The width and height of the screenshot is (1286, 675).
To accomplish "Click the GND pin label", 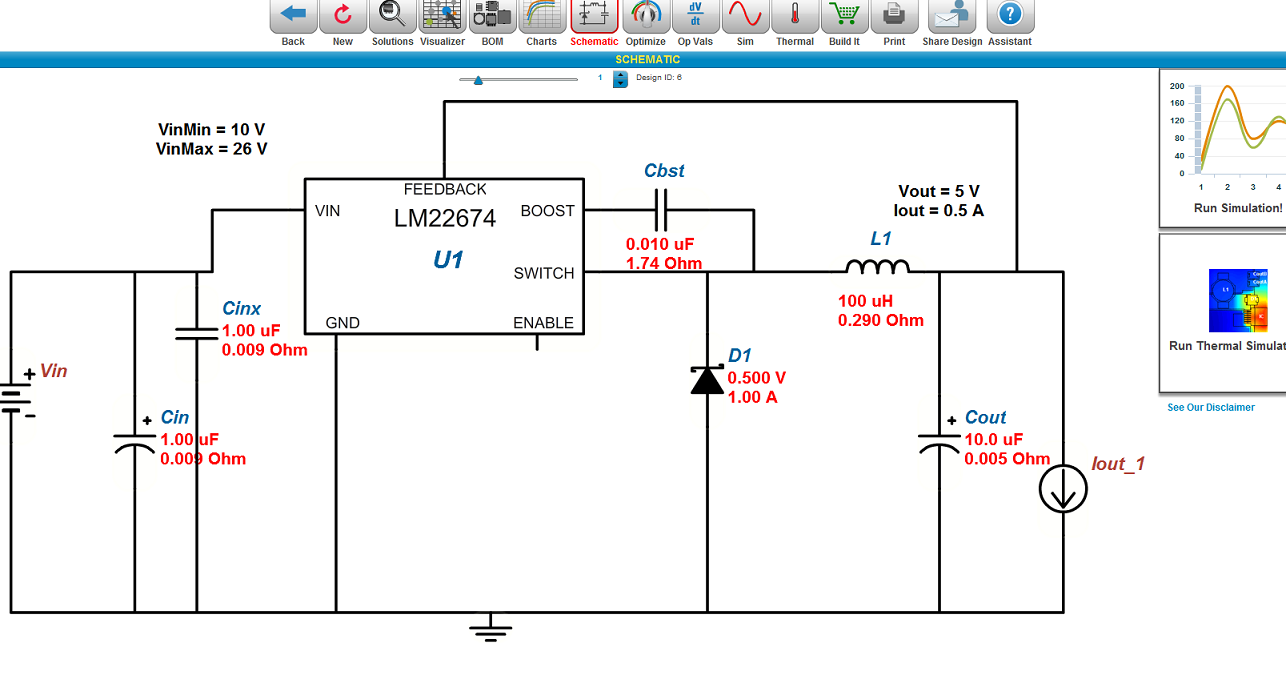I will point(343,323).
